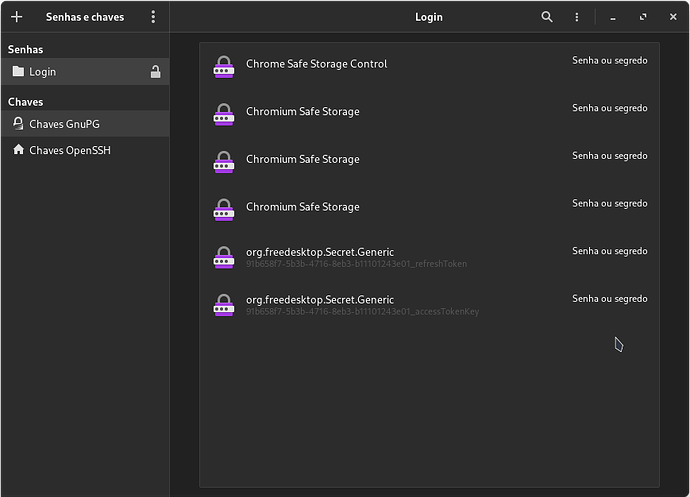This screenshot has height=497, width=690.
Task: Open Chaves OpenSSH in the sidebar
Action: coord(68,150)
